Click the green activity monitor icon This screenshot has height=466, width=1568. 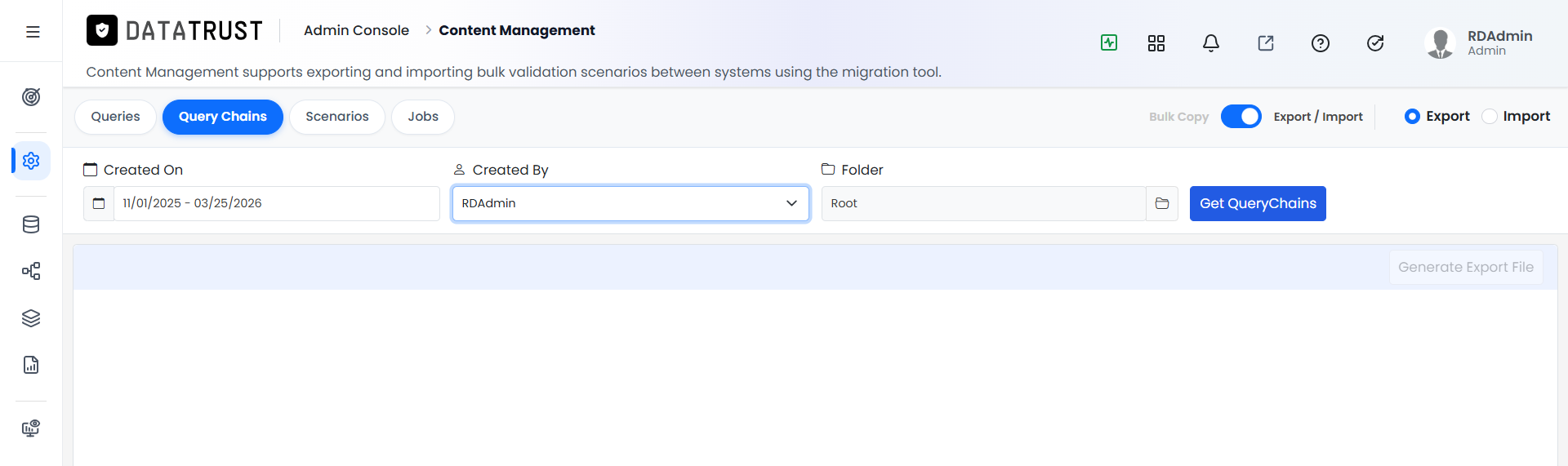[x=1109, y=42]
